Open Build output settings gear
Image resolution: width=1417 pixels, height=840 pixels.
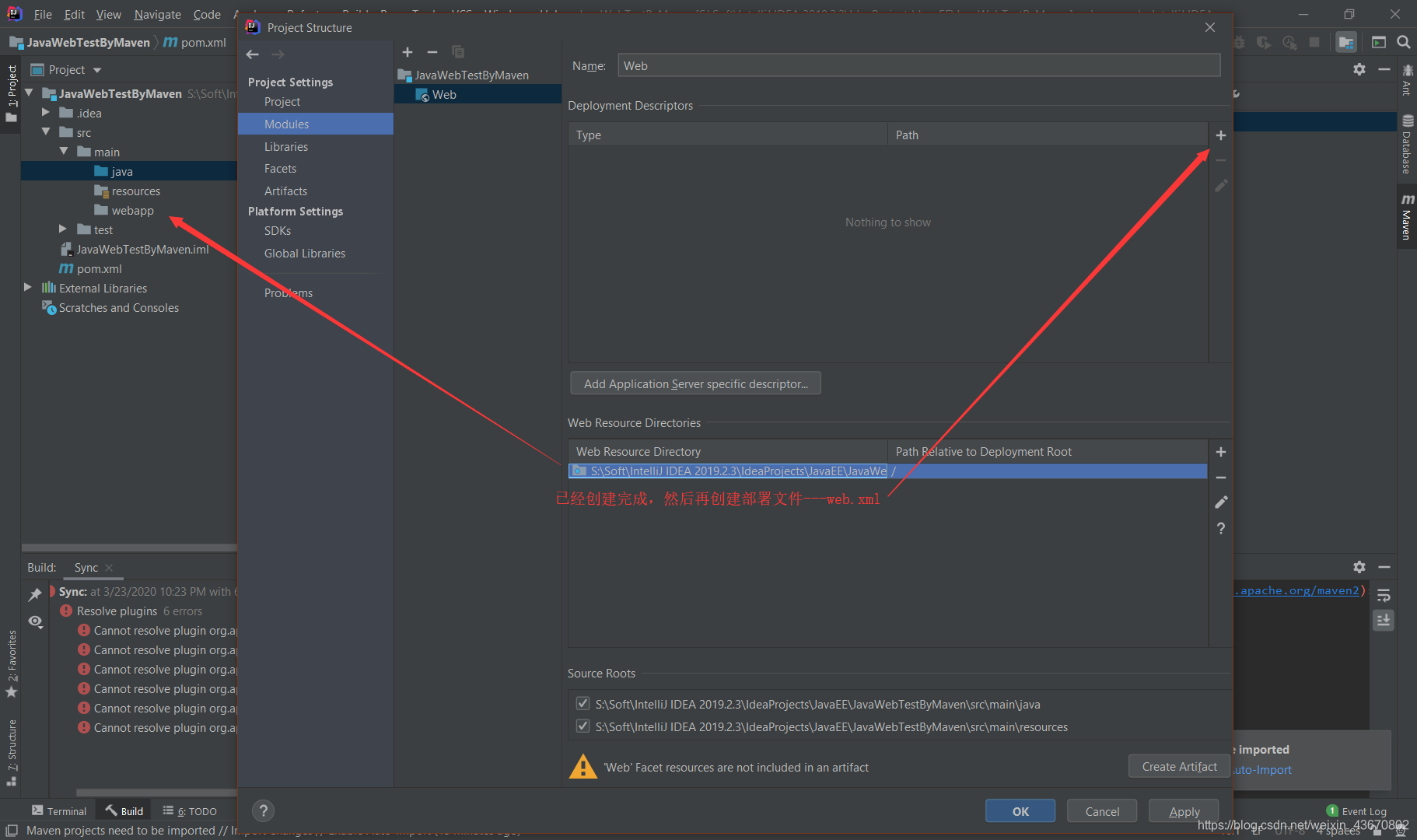(x=1359, y=567)
